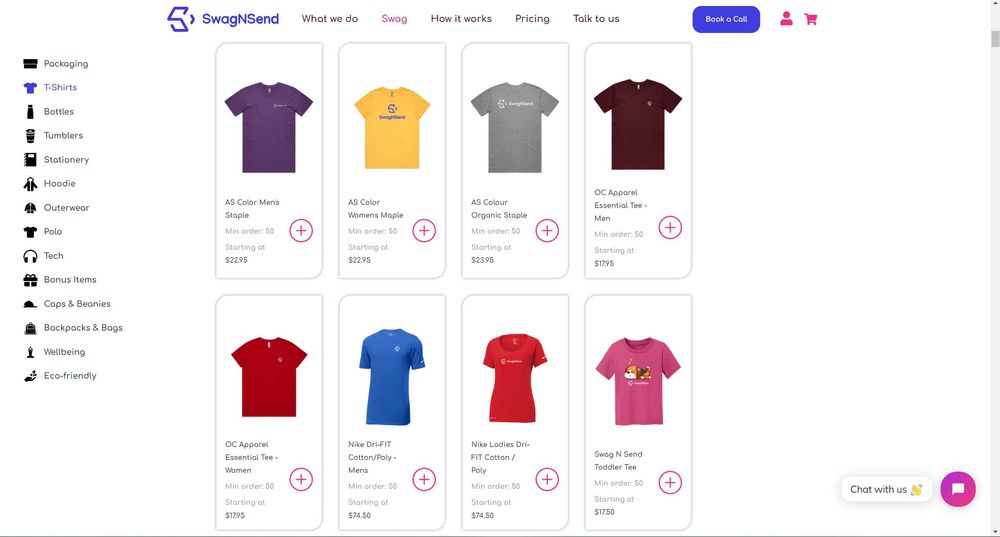Screen dimensions: 1000x537
Task: Select the Bottles category link
Action: pyautogui.click(x=59, y=112)
